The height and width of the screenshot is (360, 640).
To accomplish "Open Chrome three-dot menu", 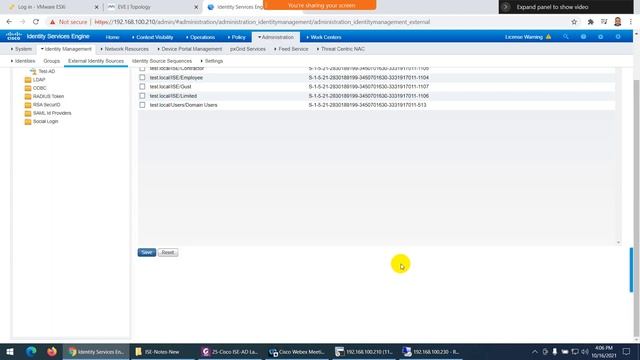I will [631, 22].
